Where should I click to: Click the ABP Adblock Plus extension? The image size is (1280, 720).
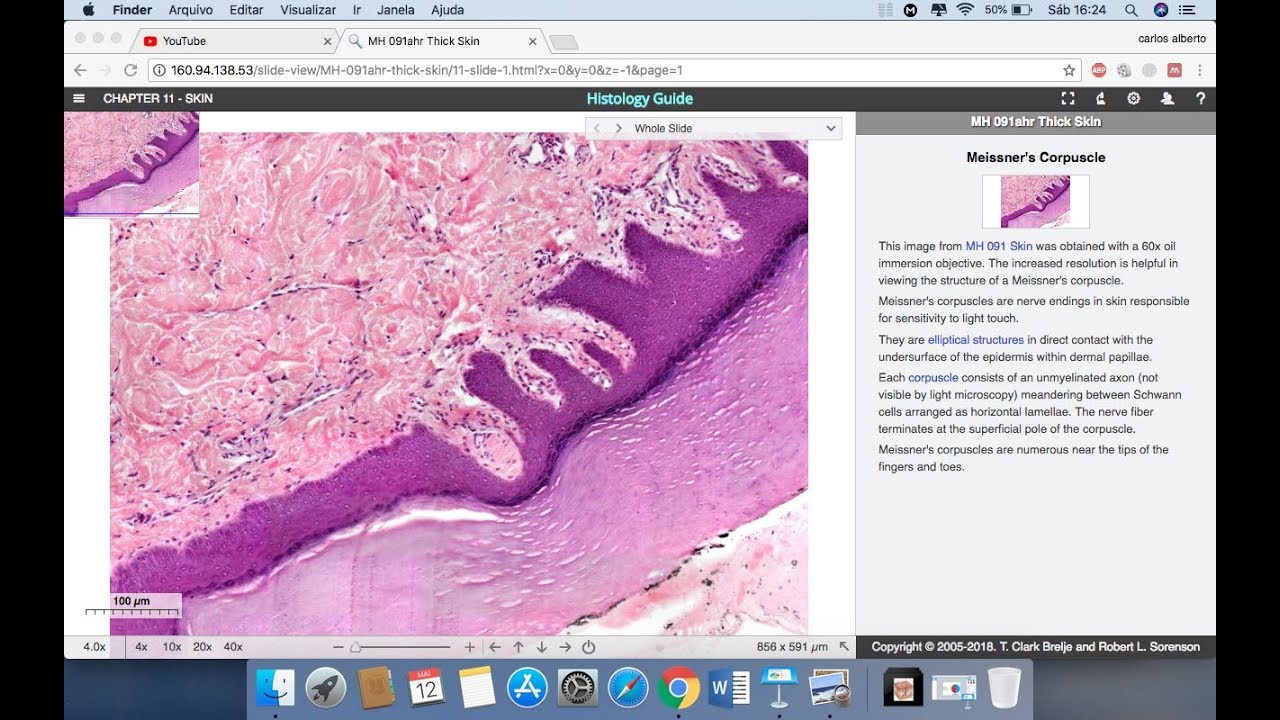(x=1099, y=70)
